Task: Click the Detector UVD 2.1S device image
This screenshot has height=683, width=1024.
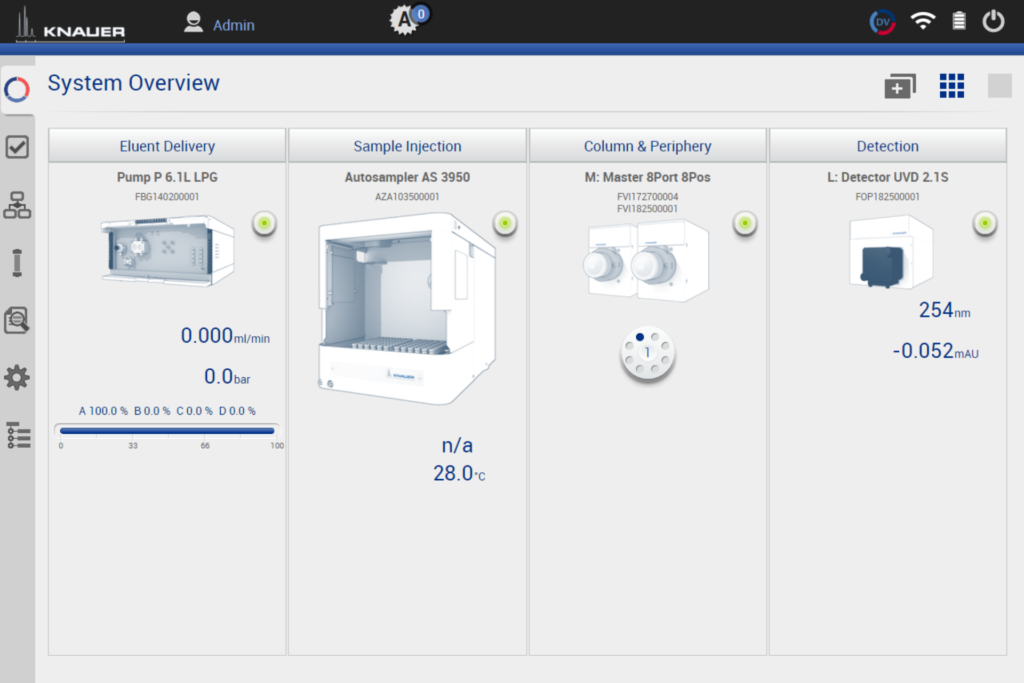Action: pos(889,253)
